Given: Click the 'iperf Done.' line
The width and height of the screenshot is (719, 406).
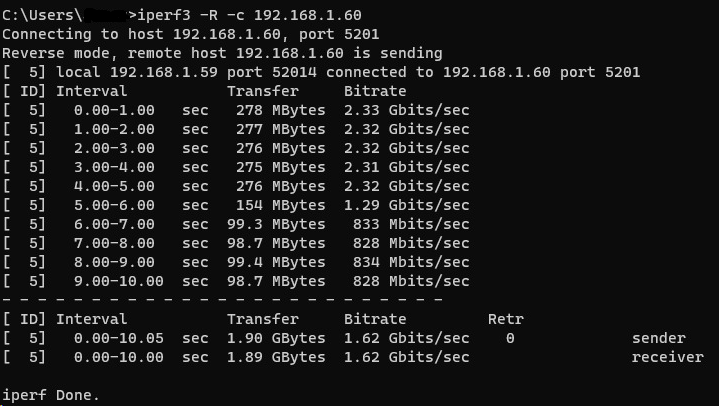Looking at the screenshot, I should point(50,395).
